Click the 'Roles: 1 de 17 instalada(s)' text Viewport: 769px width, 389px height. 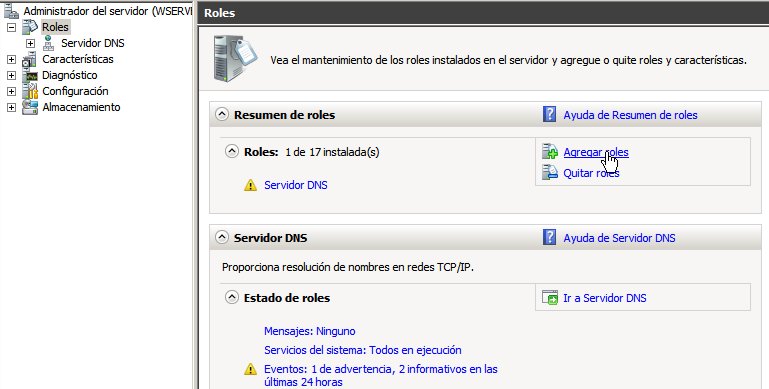pos(311,152)
